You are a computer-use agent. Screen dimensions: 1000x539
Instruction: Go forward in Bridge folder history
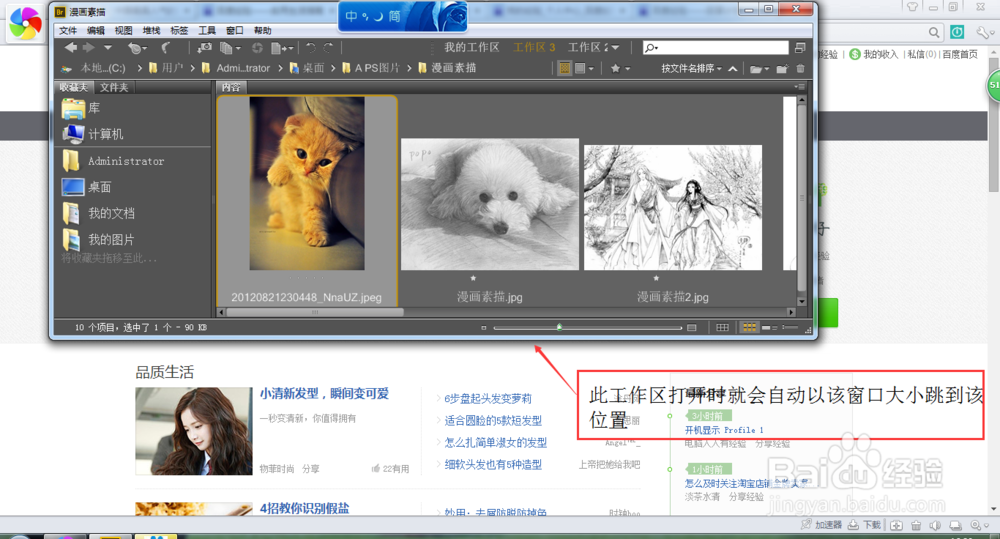pos(89,47)
